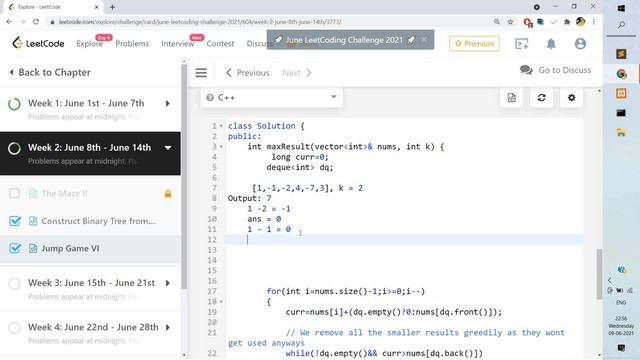640x360 pixels.
Task: Expand Week 3: June 15th - June 21st
Action: (168, 283)
